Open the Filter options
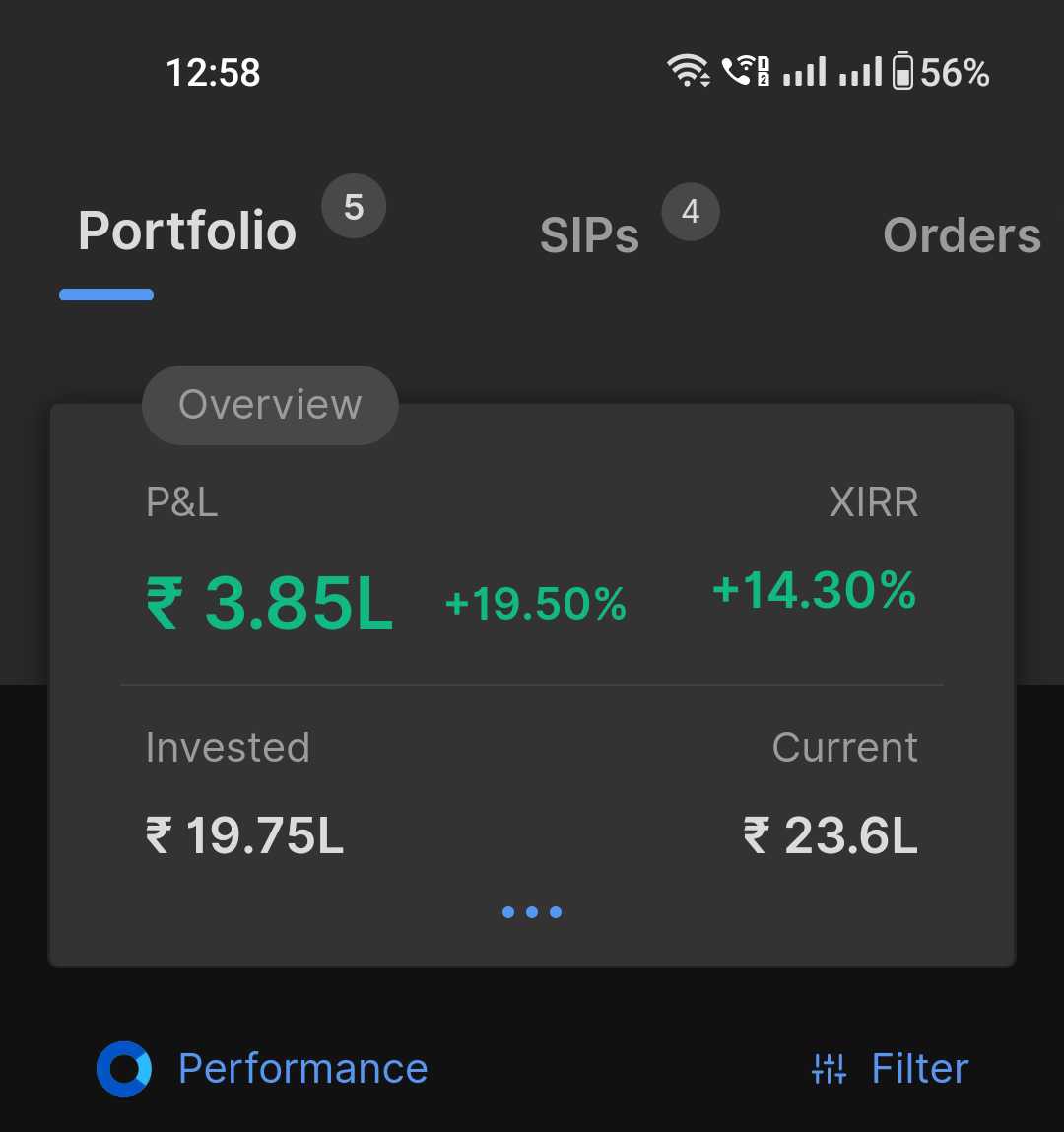1064x1132 pixels. point(919,1069)
